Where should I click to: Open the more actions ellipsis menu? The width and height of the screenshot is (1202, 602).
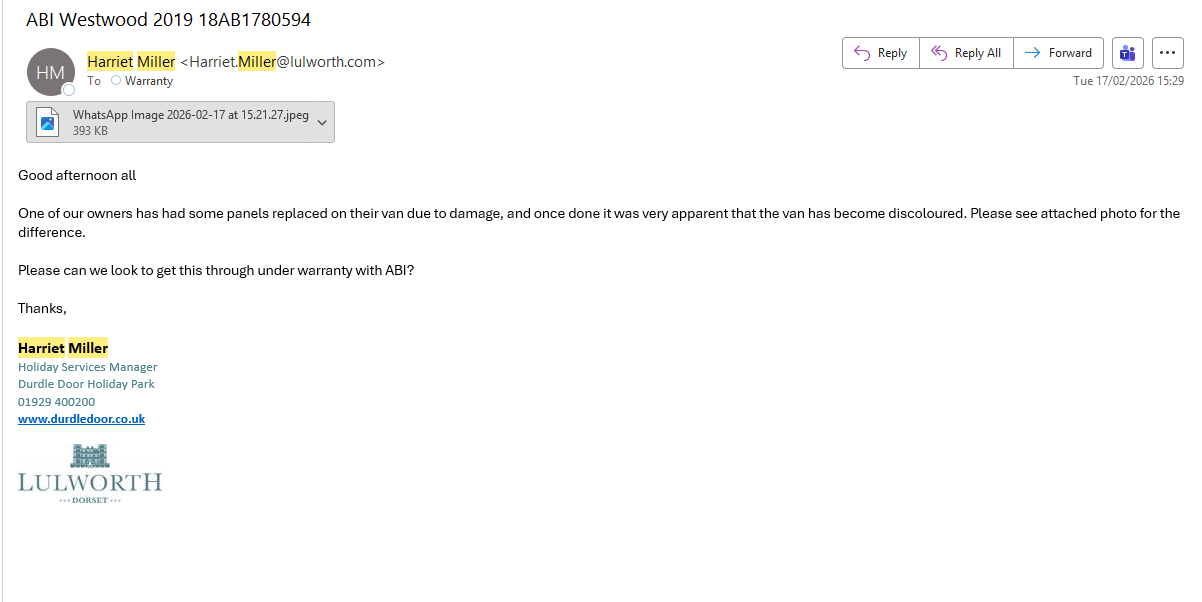pyautogui.click(x=1167, y=53)
